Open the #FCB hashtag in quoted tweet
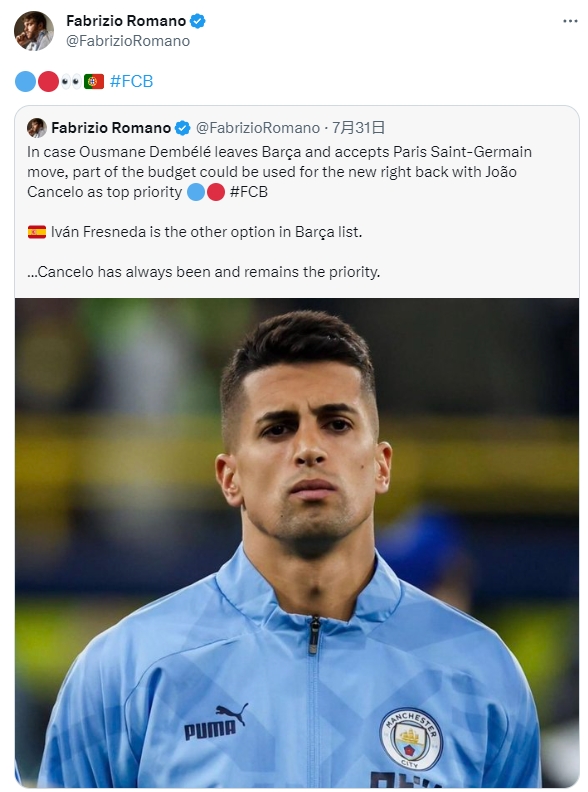The height and width of the screenshot is (792, 588). (x=249, y=192)
